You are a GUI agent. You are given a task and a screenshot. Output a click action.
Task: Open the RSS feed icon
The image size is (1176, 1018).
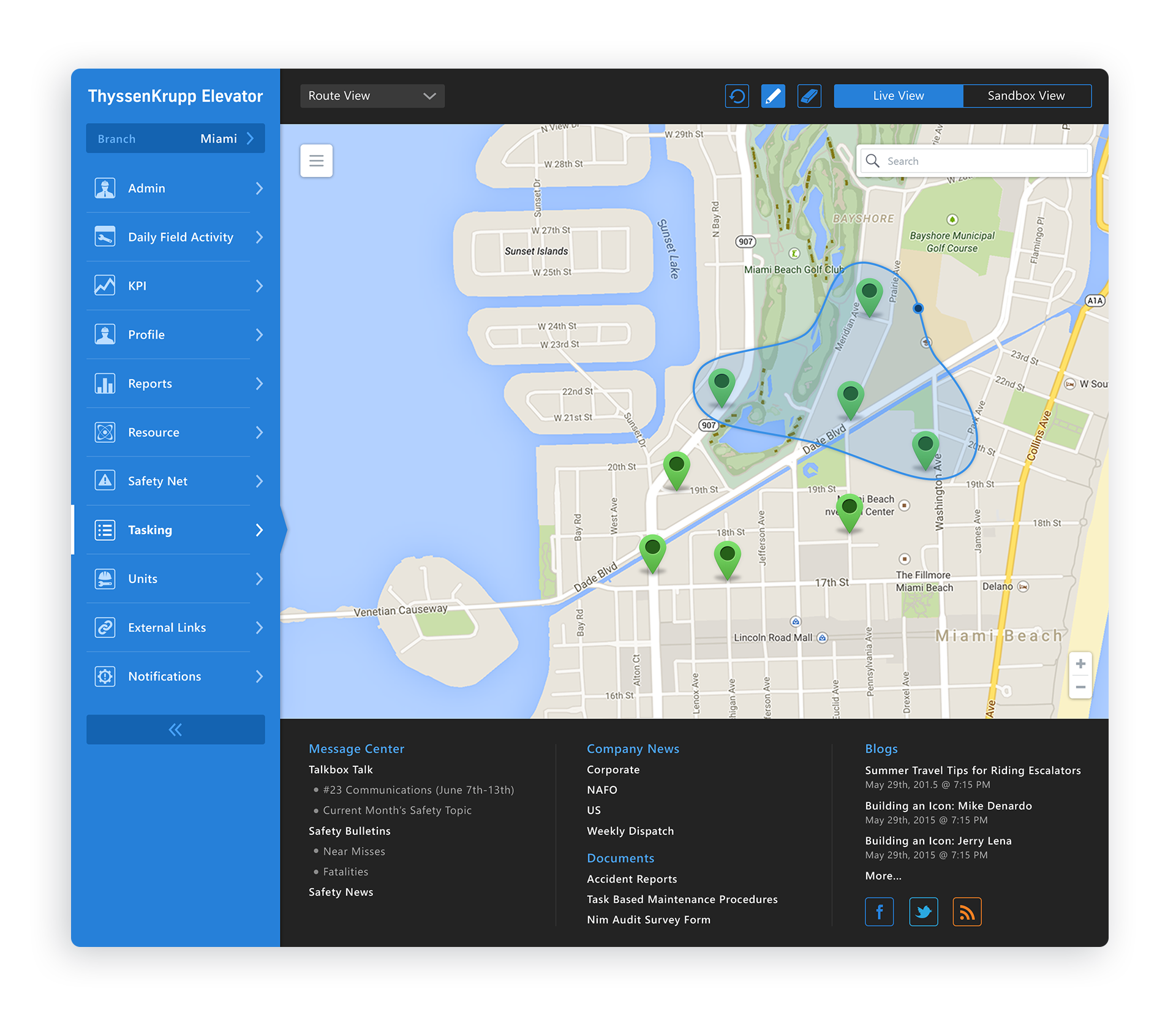[x=967, y=911]
